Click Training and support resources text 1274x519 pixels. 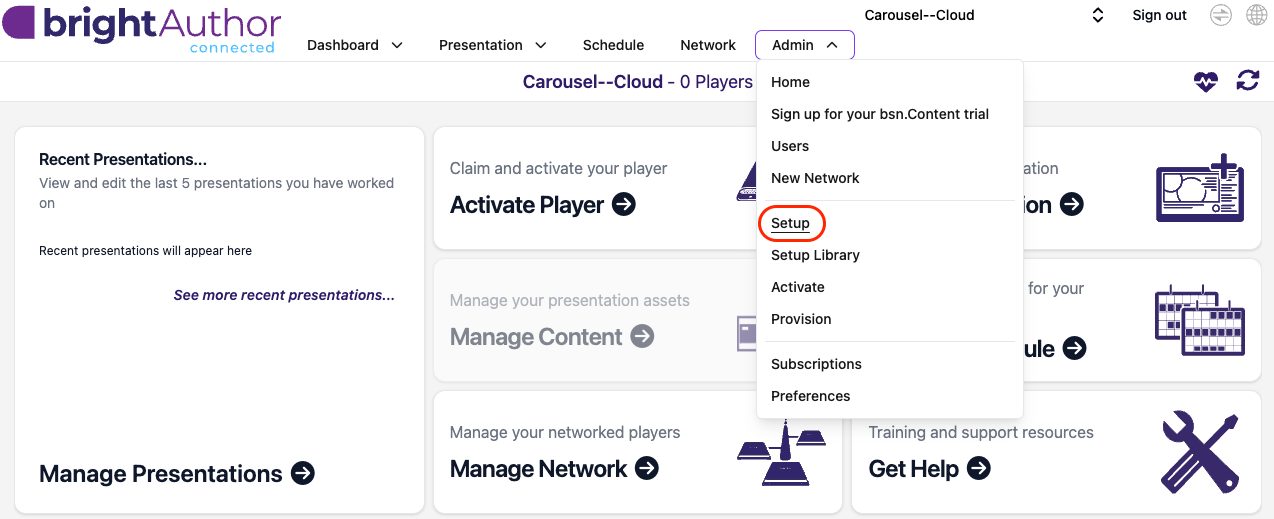click(981, 432)
